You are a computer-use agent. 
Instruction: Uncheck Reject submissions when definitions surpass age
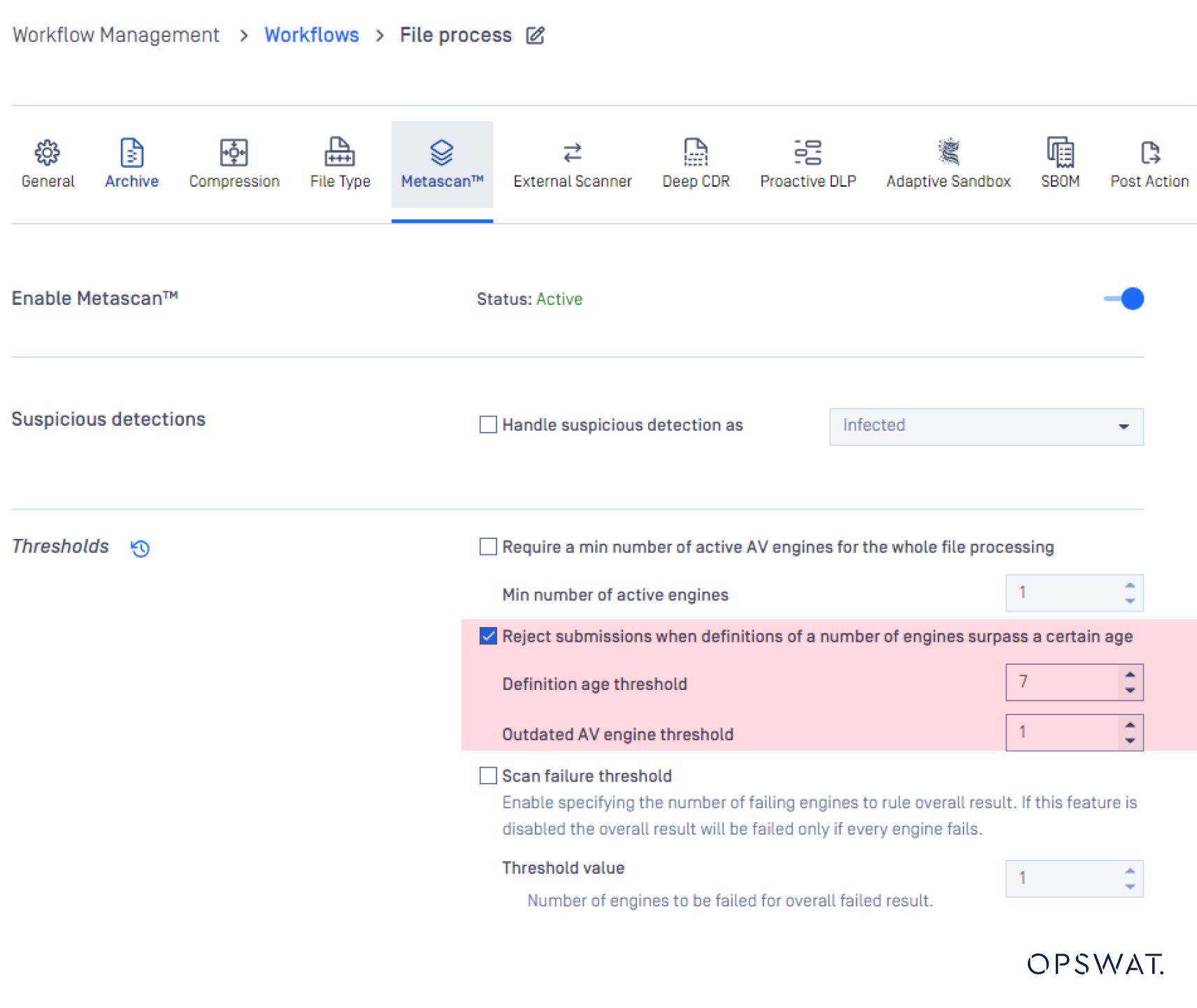487,637
